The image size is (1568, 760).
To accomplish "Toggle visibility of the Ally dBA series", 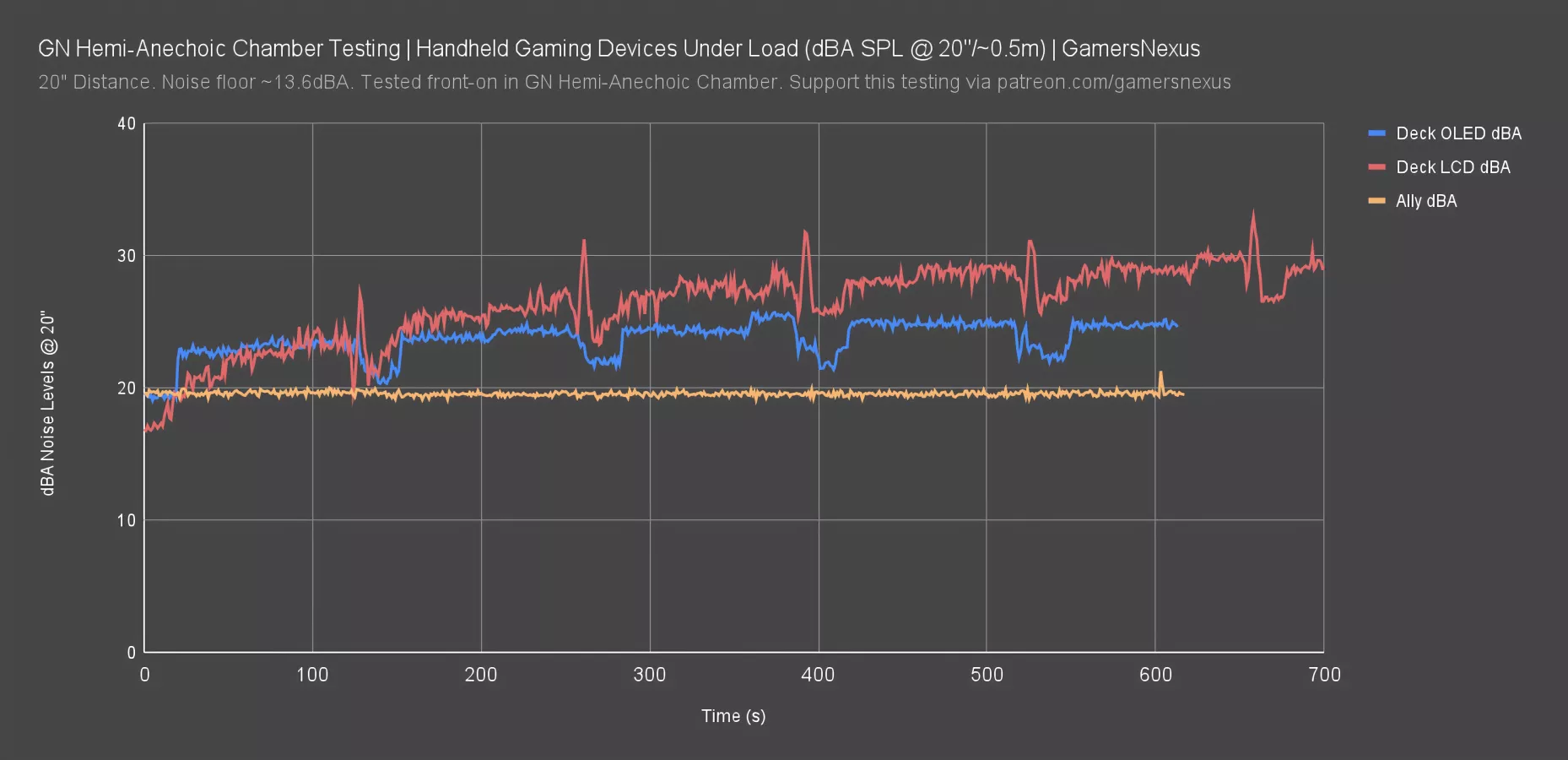I will coord(1426,201).
